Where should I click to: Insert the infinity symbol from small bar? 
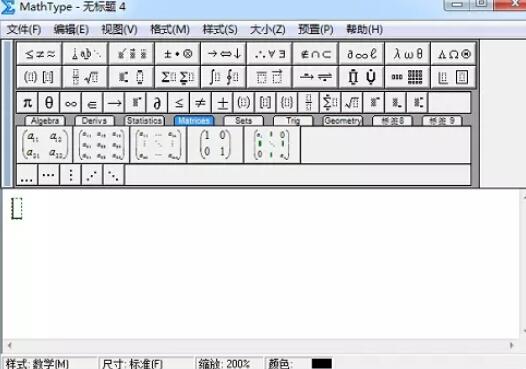coord(71,103)
